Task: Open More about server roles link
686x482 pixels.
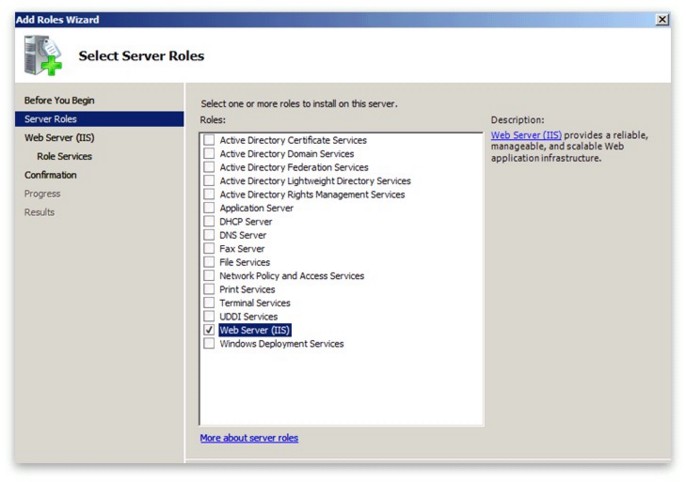Action: 249,438
